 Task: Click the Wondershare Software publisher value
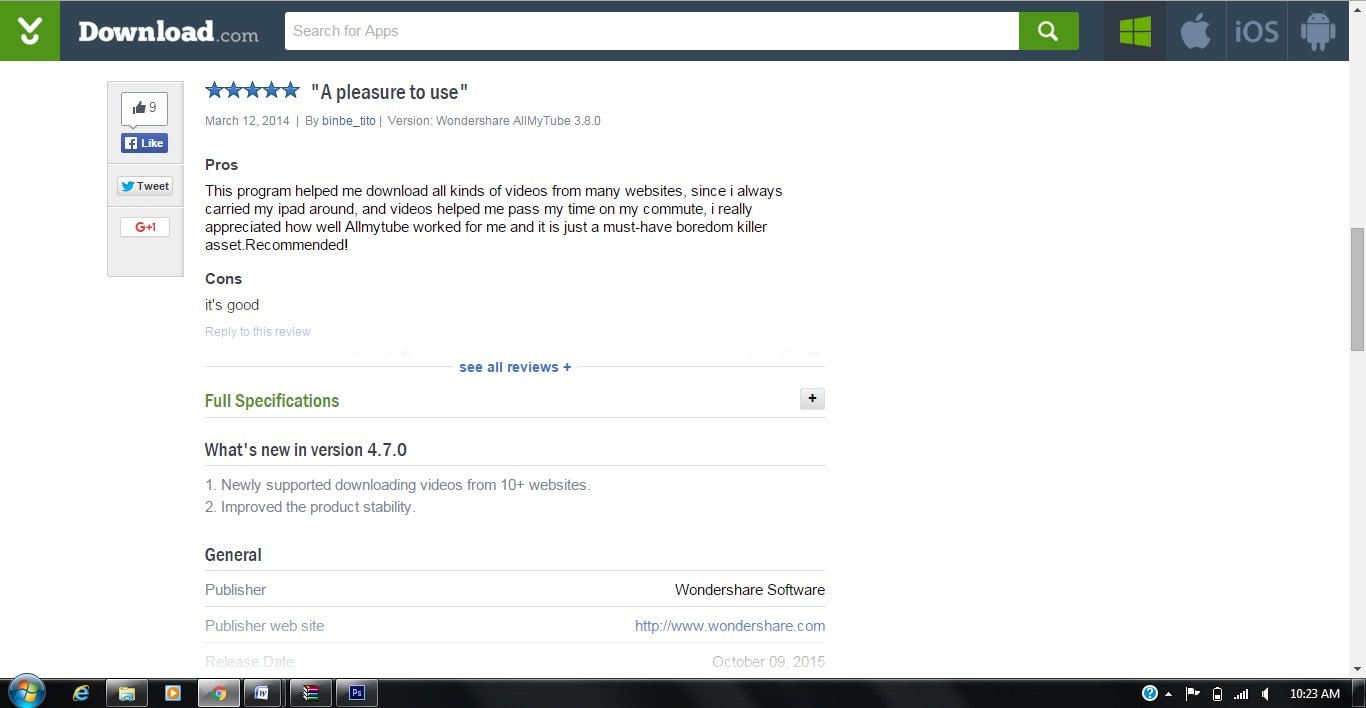(750, 590)
